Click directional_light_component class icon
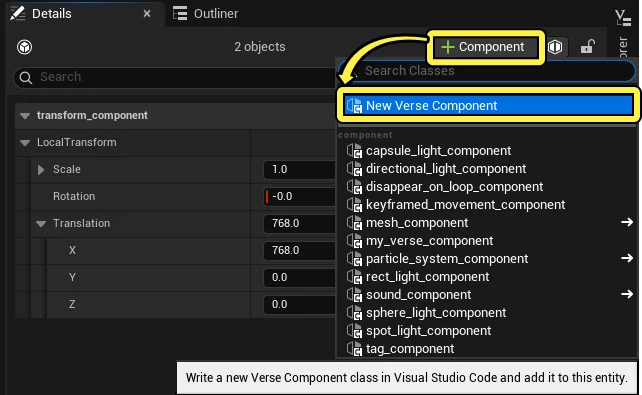The height and width of the screenshot is (395, 642). [355, 169]
